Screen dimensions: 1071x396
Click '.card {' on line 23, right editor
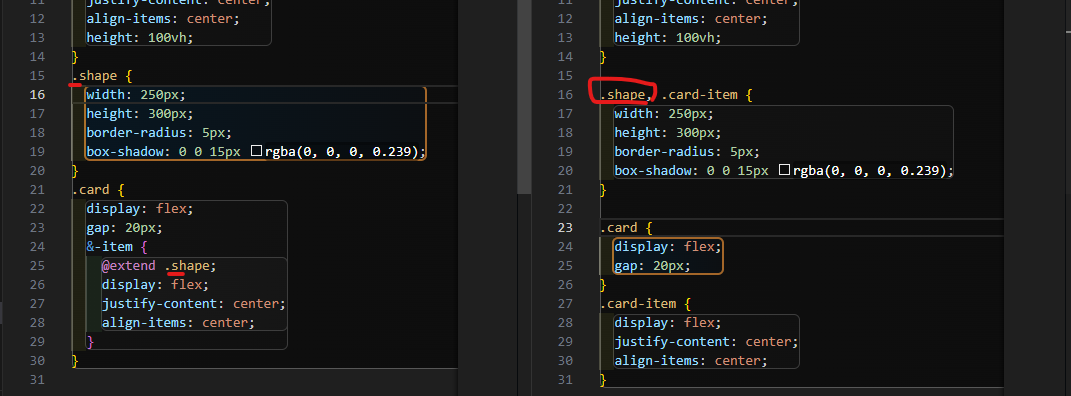point(626,227)
